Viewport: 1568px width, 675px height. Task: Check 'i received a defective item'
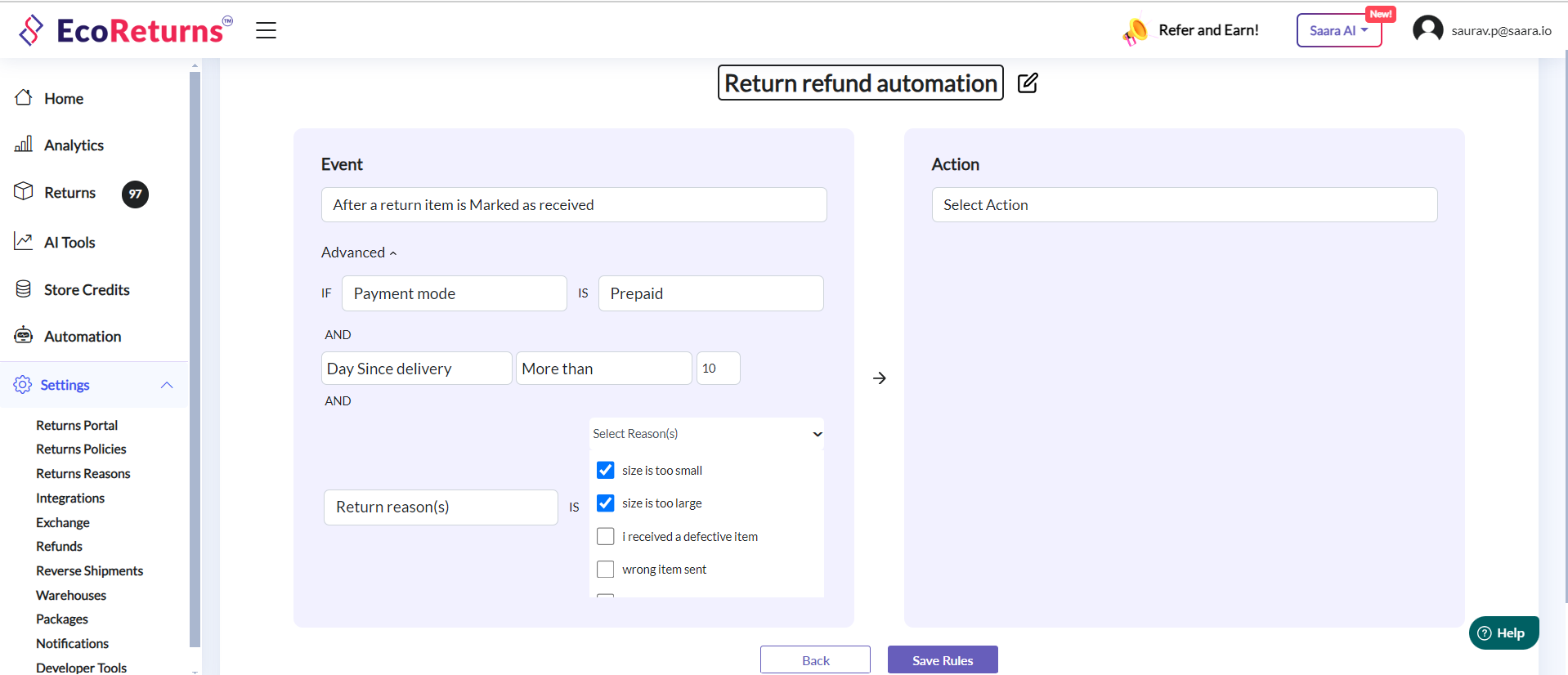pyautogui.click(x=605, y=536)
